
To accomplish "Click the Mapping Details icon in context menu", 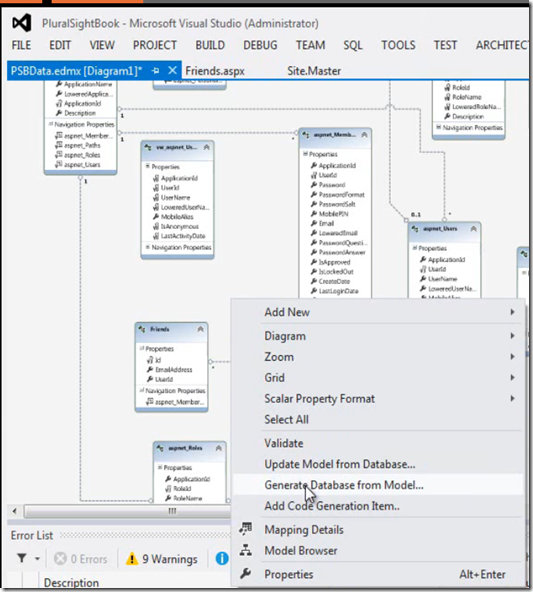I will click(x=245, y=529).
